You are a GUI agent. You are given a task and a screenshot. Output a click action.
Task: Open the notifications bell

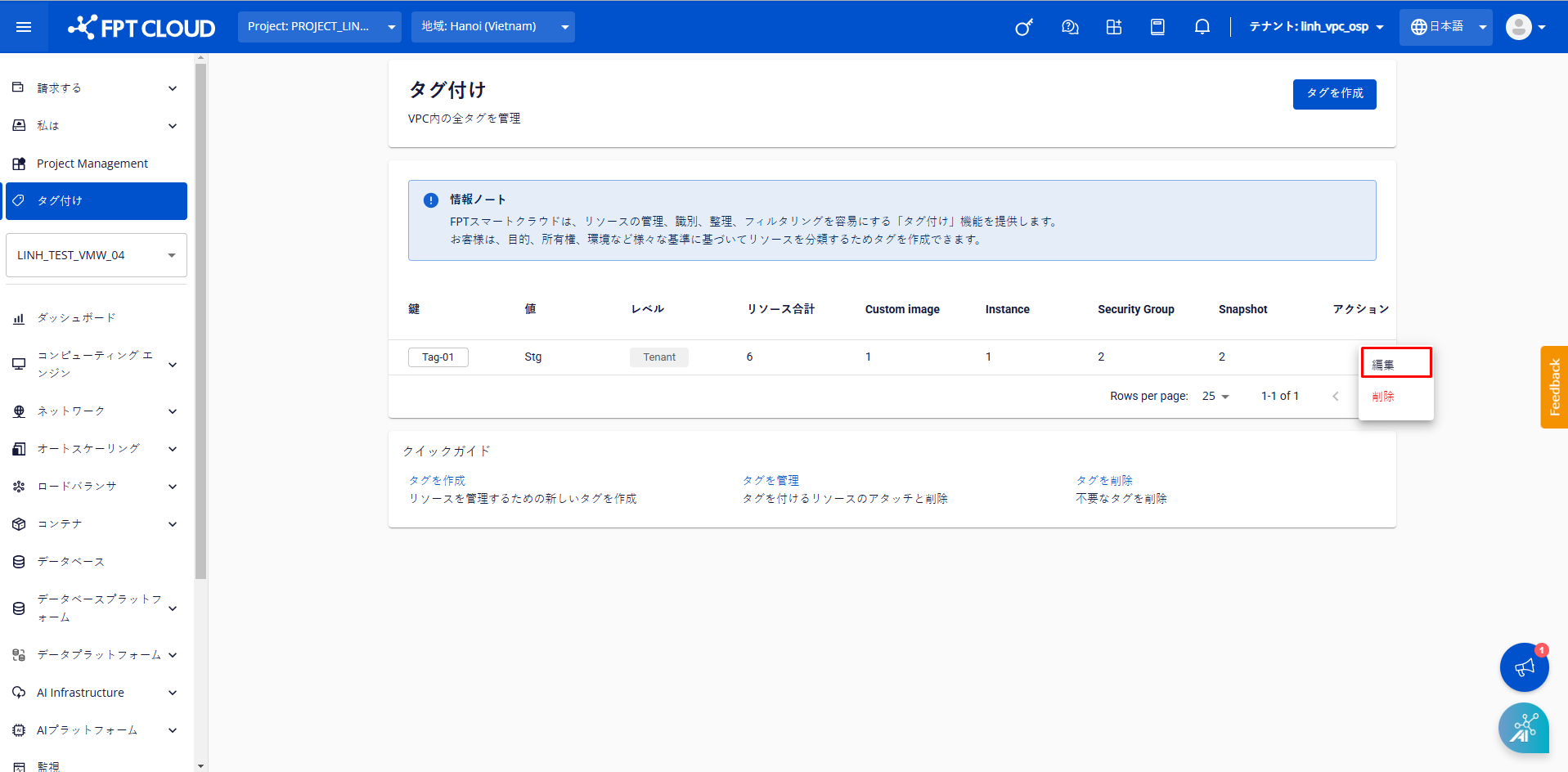tap(1202, 27)
